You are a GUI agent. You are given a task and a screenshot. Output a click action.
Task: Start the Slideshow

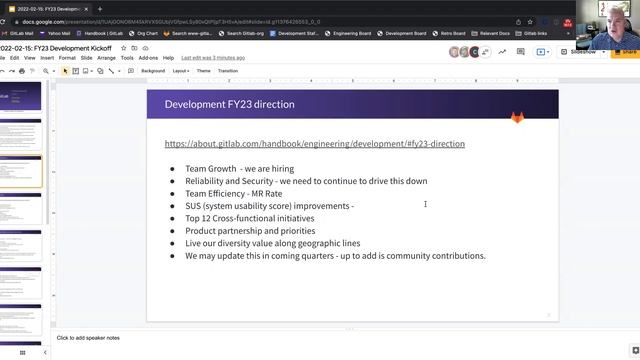(579, 52)
